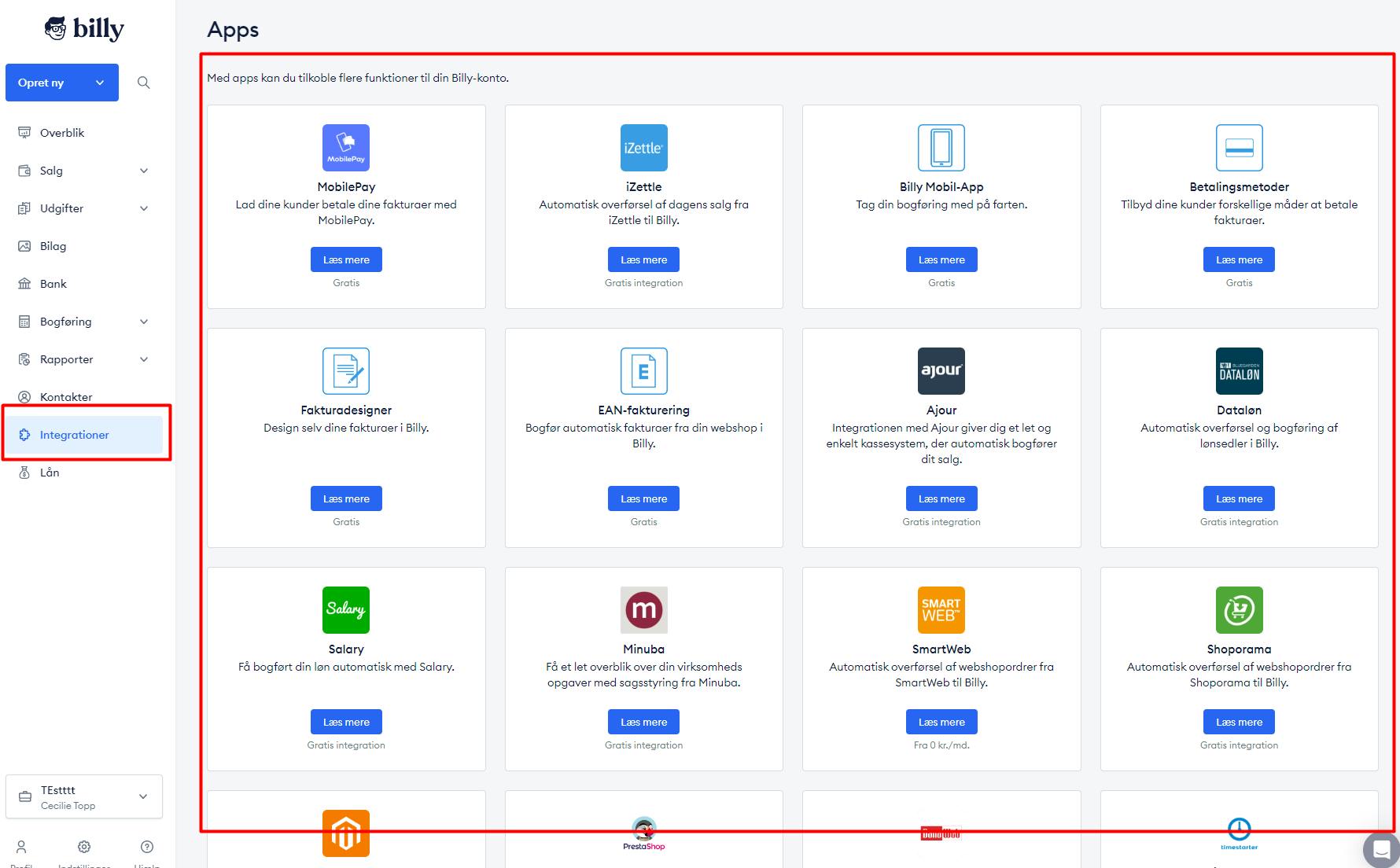The height and width of the screenshot is (868, 1400).
Task: Click the Betalingsmetoder card icon
Action: (1239, 148)
